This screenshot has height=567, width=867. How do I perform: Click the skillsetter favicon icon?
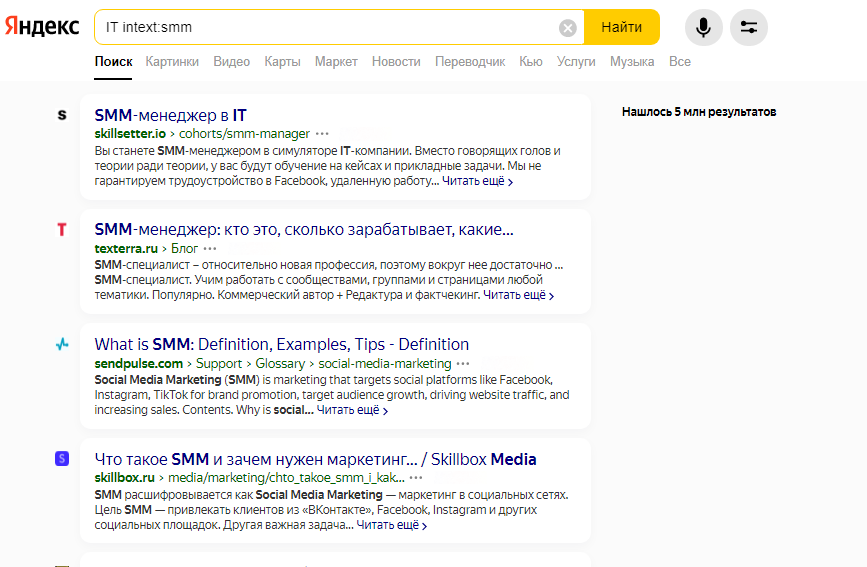click(x=62, y=115)
